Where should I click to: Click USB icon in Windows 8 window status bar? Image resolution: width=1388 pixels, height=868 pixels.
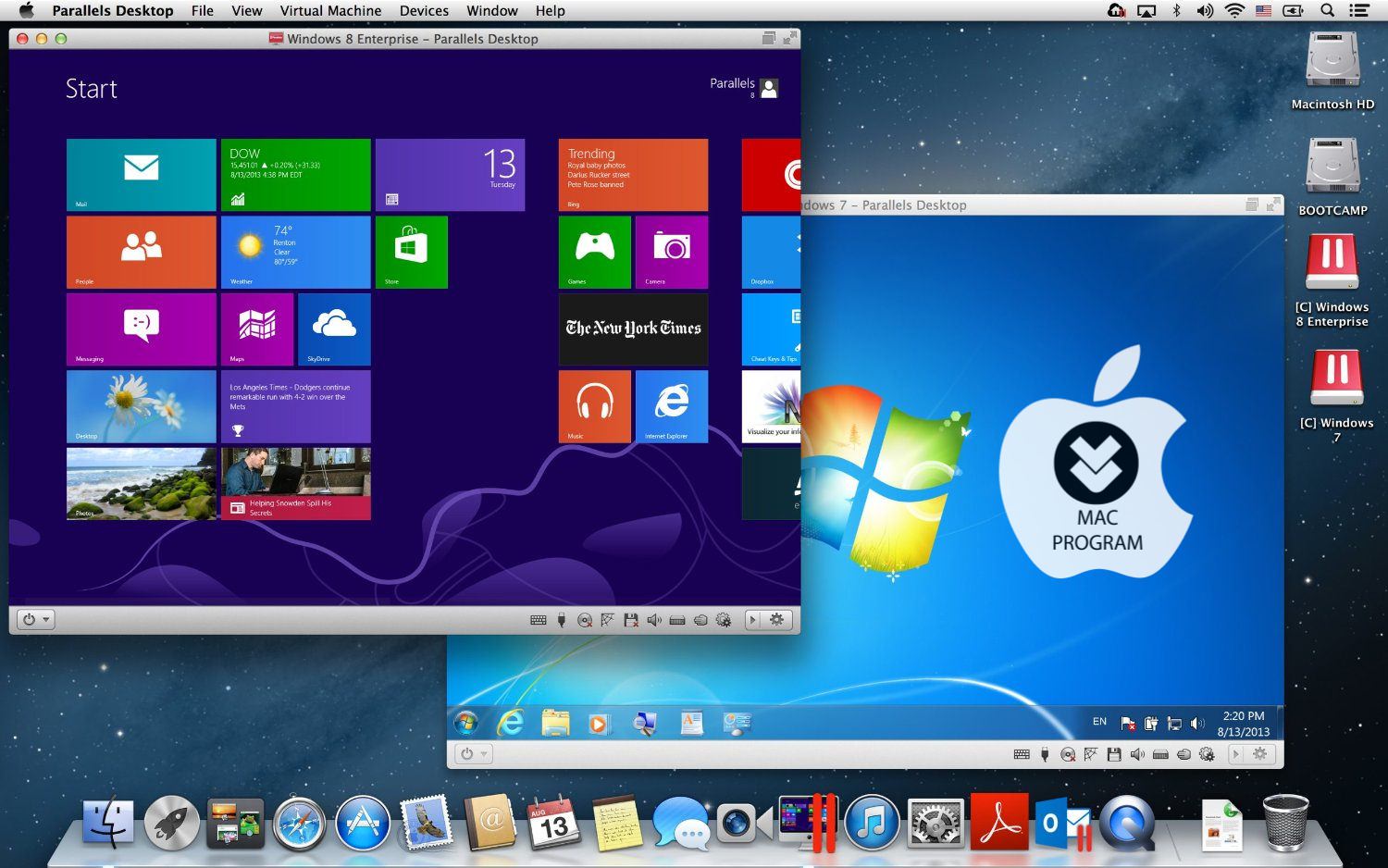pyautogui.click(x=561, y=620)
